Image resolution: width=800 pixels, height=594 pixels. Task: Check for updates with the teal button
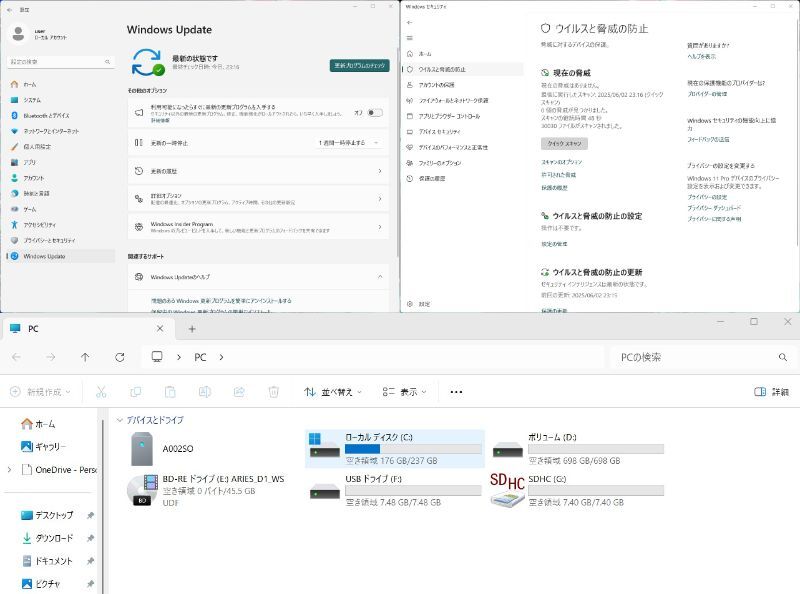[x=360, y=65]
